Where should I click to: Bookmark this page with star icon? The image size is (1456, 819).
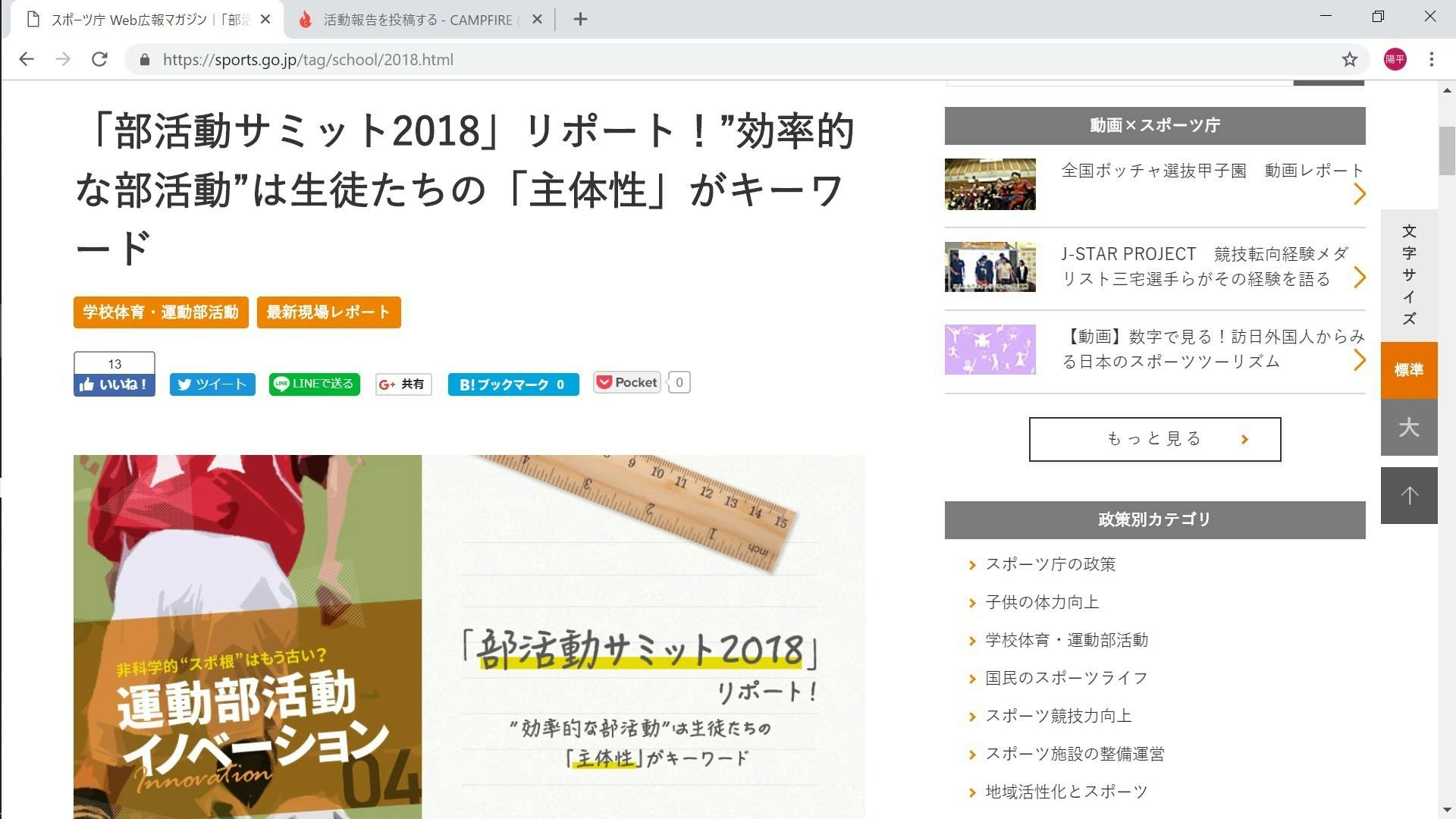pyautogui.click(x=1349, y=59)
